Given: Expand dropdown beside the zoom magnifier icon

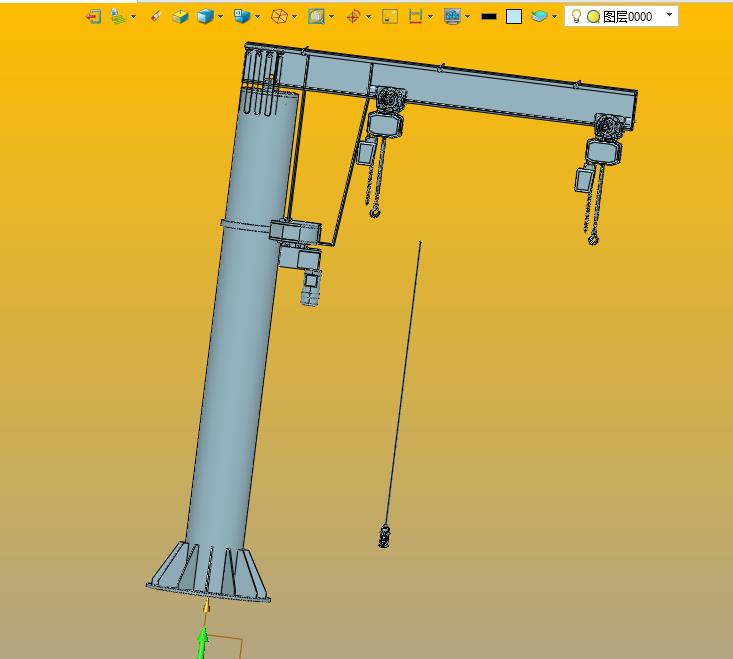Looking at the screenshot, I should point(331,17).
